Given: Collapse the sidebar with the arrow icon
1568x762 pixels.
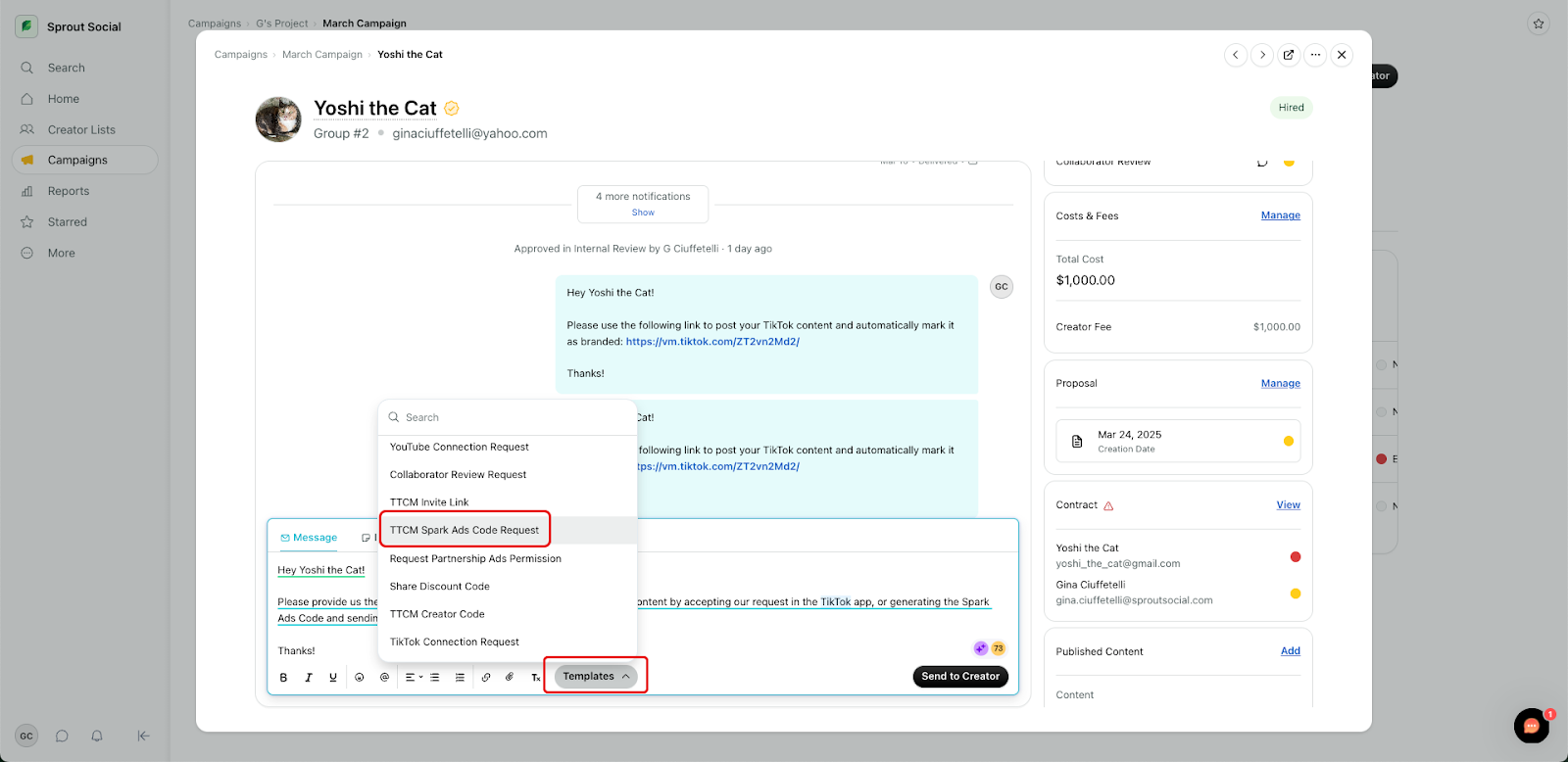Looking at the screenshot, I should click(x=143, y=736).
